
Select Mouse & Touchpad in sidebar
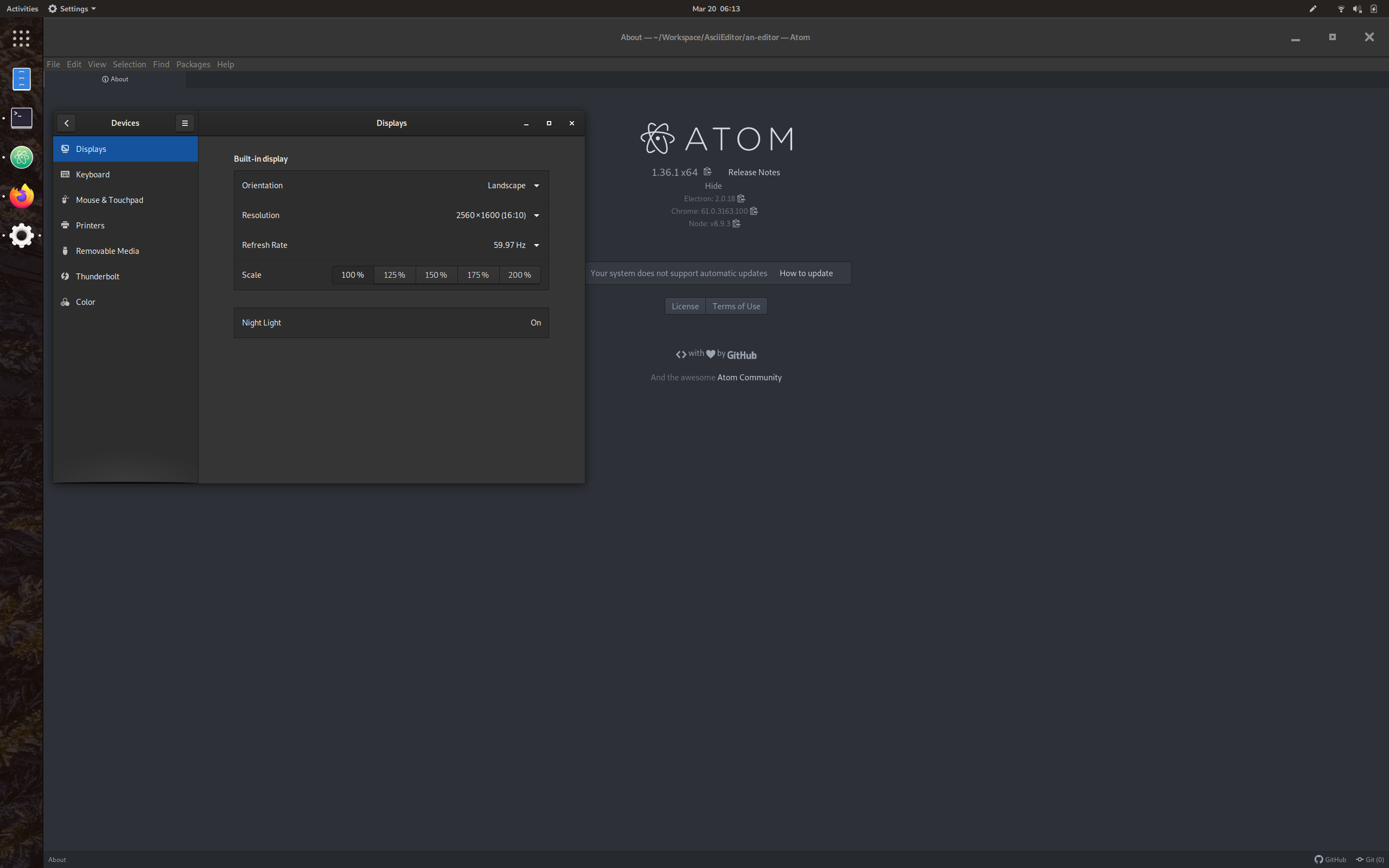pos(126,200)
